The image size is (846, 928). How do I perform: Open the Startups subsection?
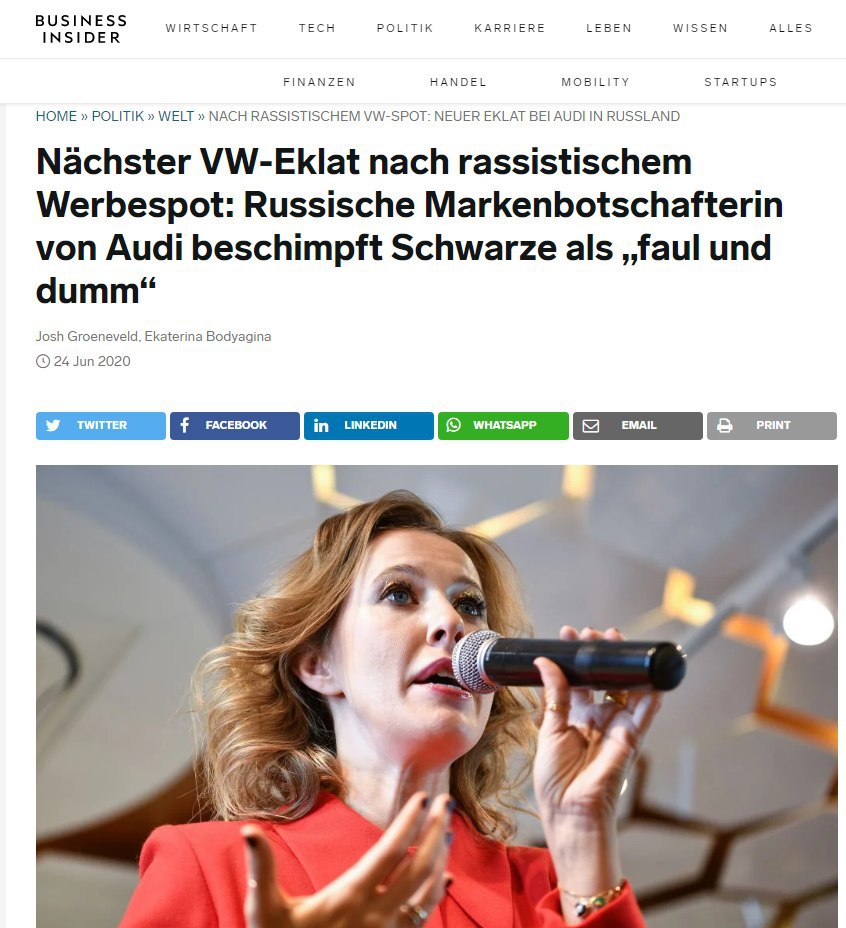point(741,82)
